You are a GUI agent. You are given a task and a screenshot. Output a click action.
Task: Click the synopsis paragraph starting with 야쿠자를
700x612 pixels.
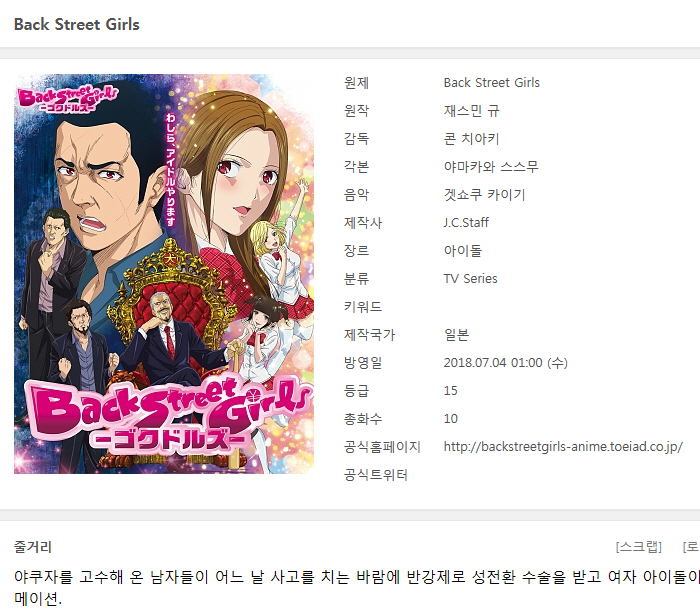(357, 587)
